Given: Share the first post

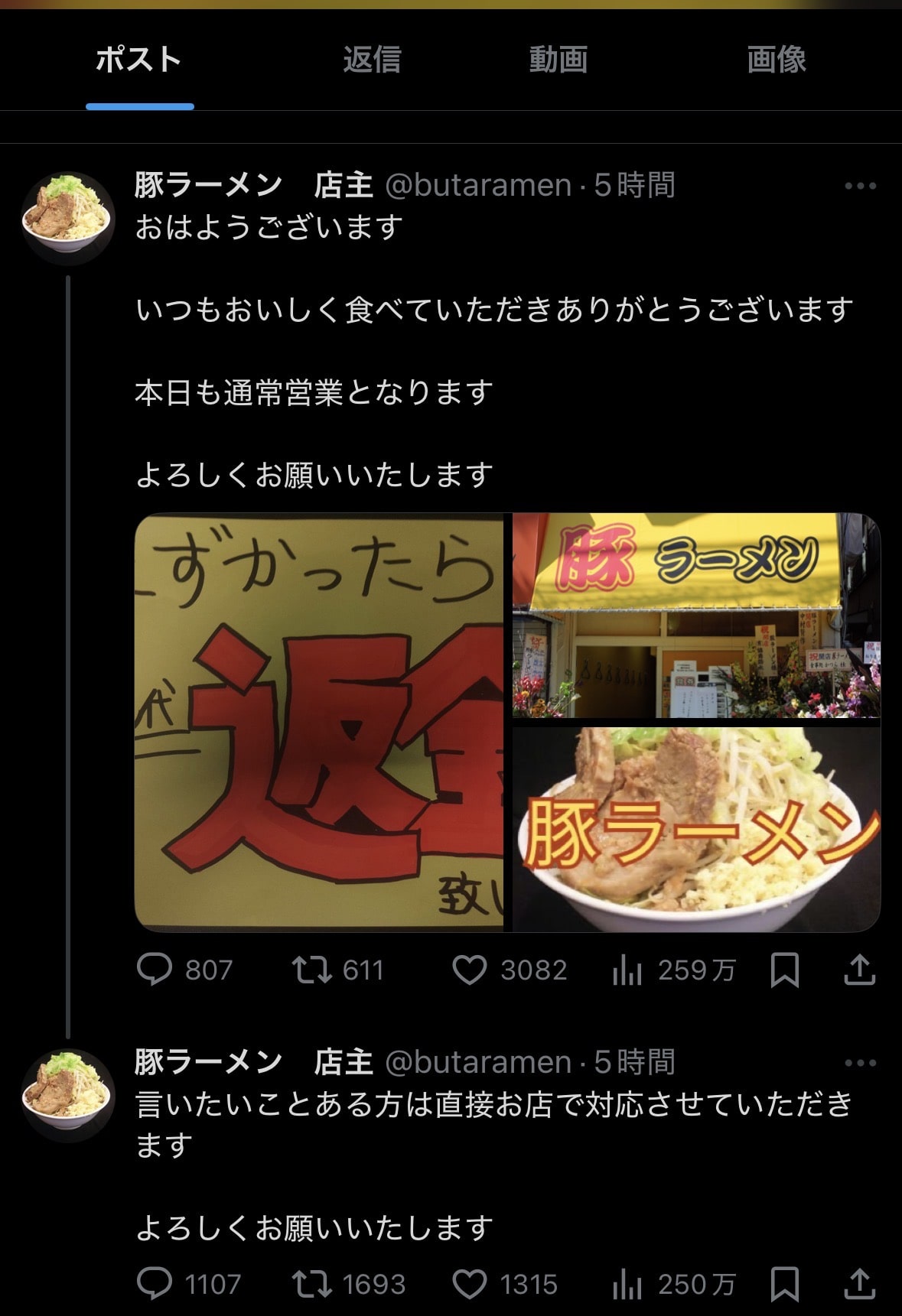Looking at the screenshot, I should pos(859,970).
